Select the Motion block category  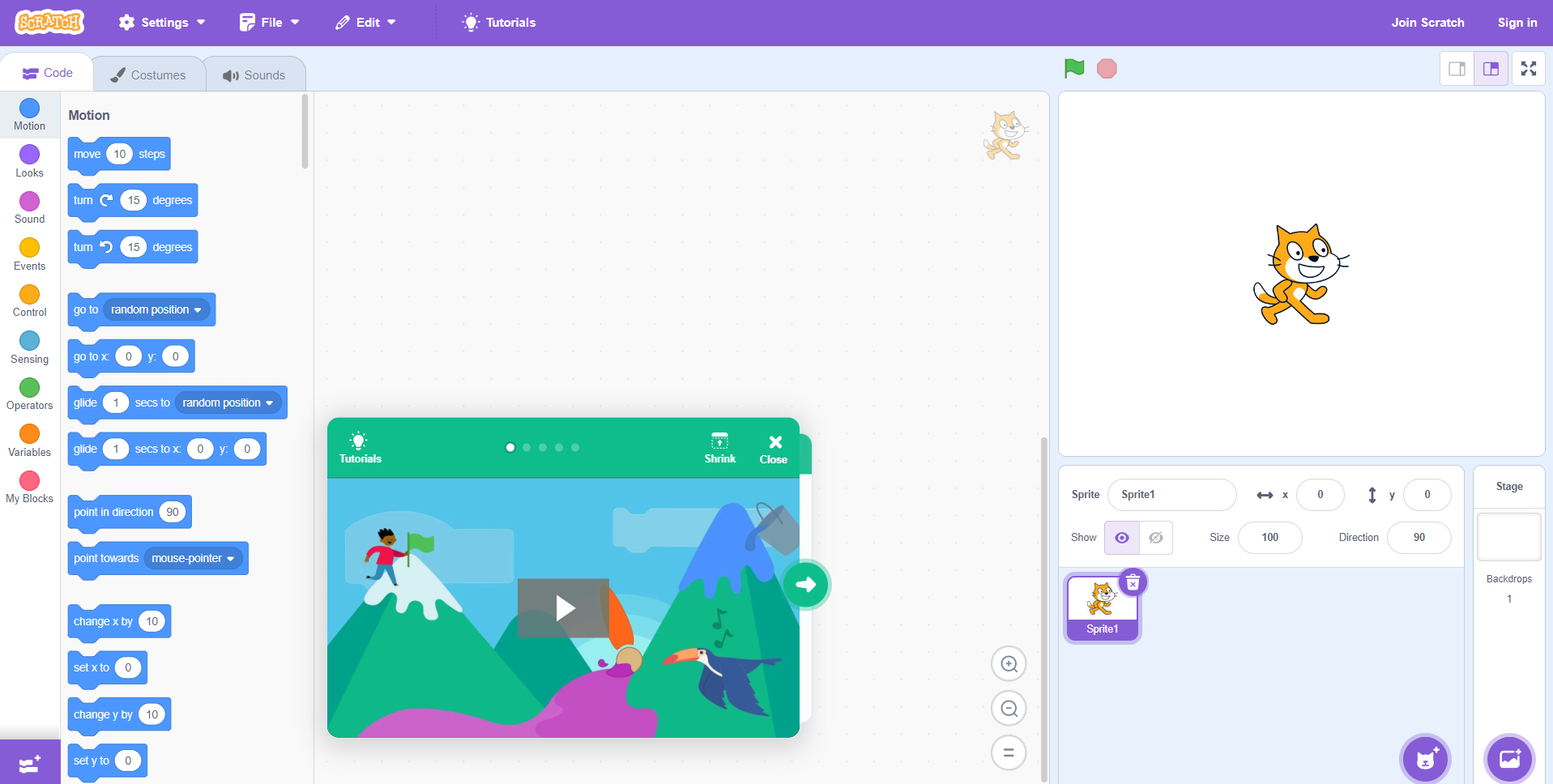click(x=30, y=114)
